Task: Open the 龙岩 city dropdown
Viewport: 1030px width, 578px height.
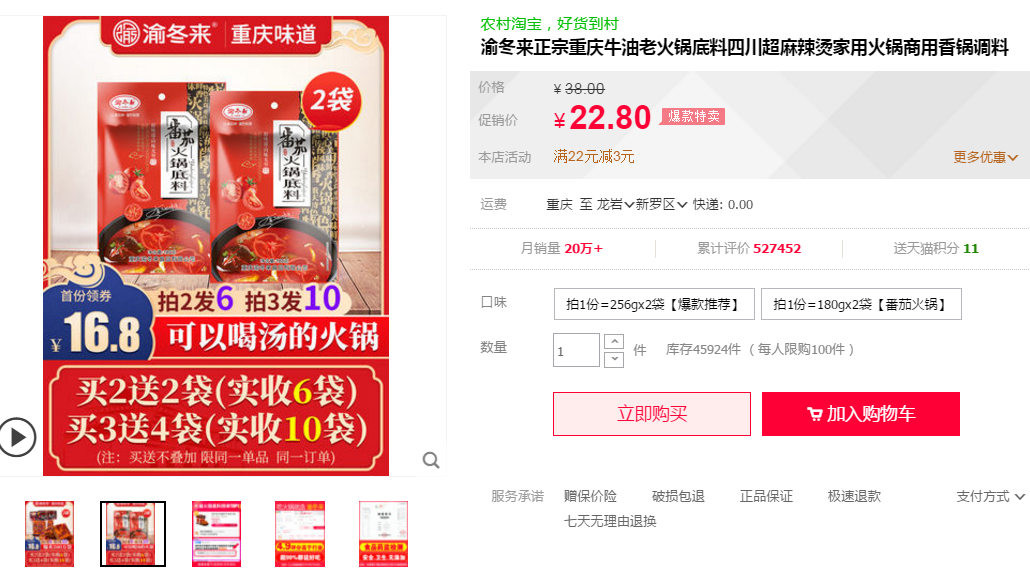Action: pos(615,205)
